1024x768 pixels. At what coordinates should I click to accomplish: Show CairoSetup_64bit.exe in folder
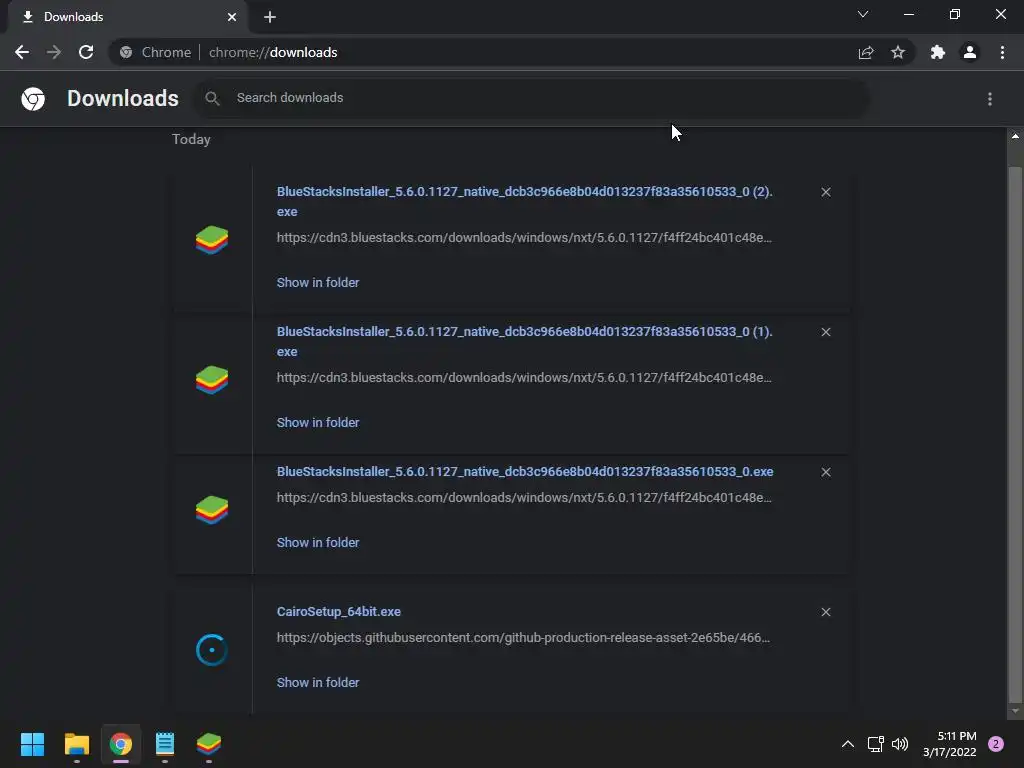318,682
